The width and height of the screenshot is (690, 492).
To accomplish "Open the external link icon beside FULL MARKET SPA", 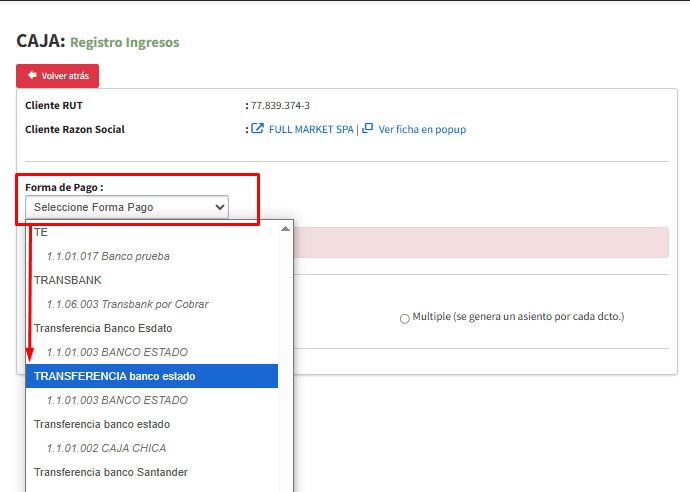I will [257, 129].
